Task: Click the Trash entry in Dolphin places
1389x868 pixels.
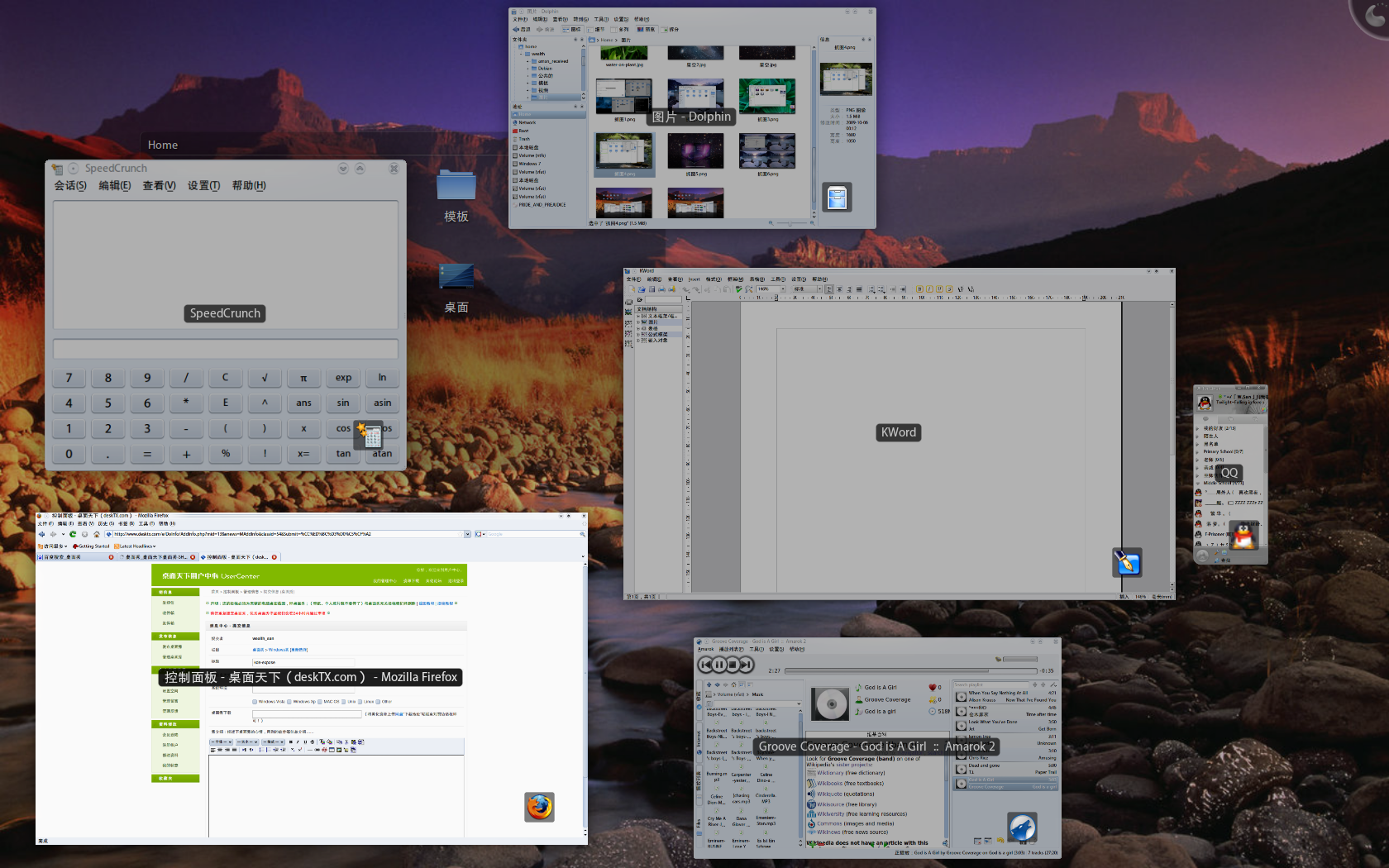Action: coord(524,139)
